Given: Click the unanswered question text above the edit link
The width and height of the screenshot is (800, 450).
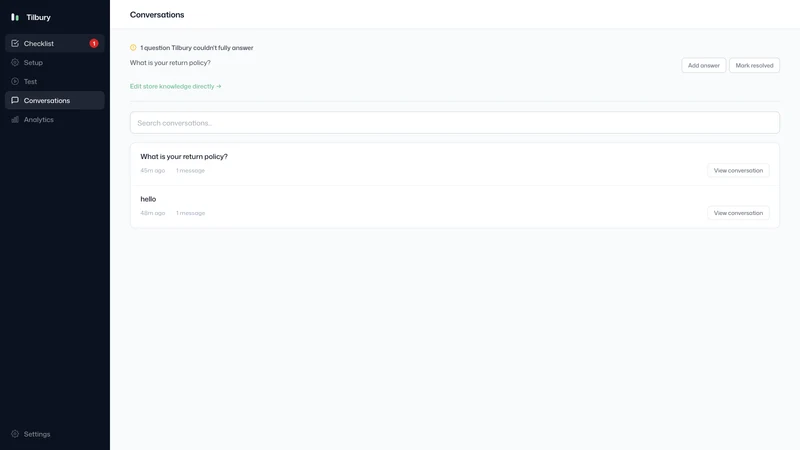Looking at the screenshot, I should pos(170,63).
